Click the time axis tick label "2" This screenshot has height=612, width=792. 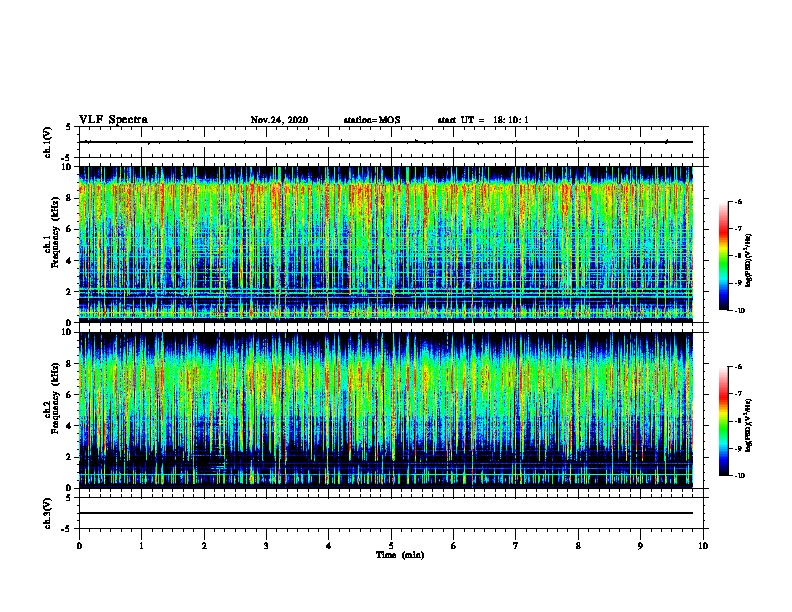(204, 546)
